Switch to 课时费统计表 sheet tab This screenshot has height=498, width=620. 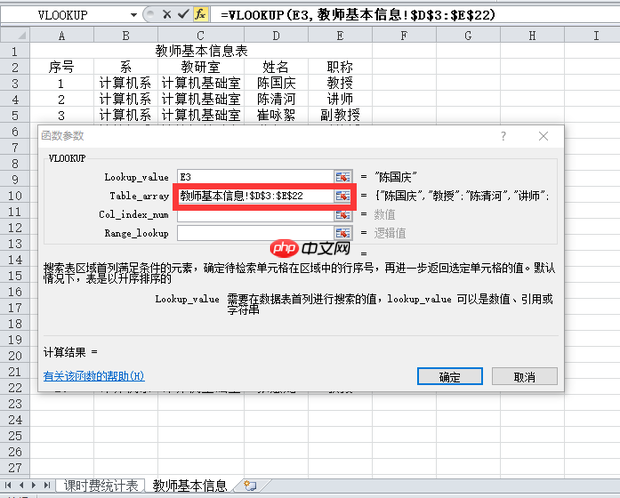click(101, 485)
